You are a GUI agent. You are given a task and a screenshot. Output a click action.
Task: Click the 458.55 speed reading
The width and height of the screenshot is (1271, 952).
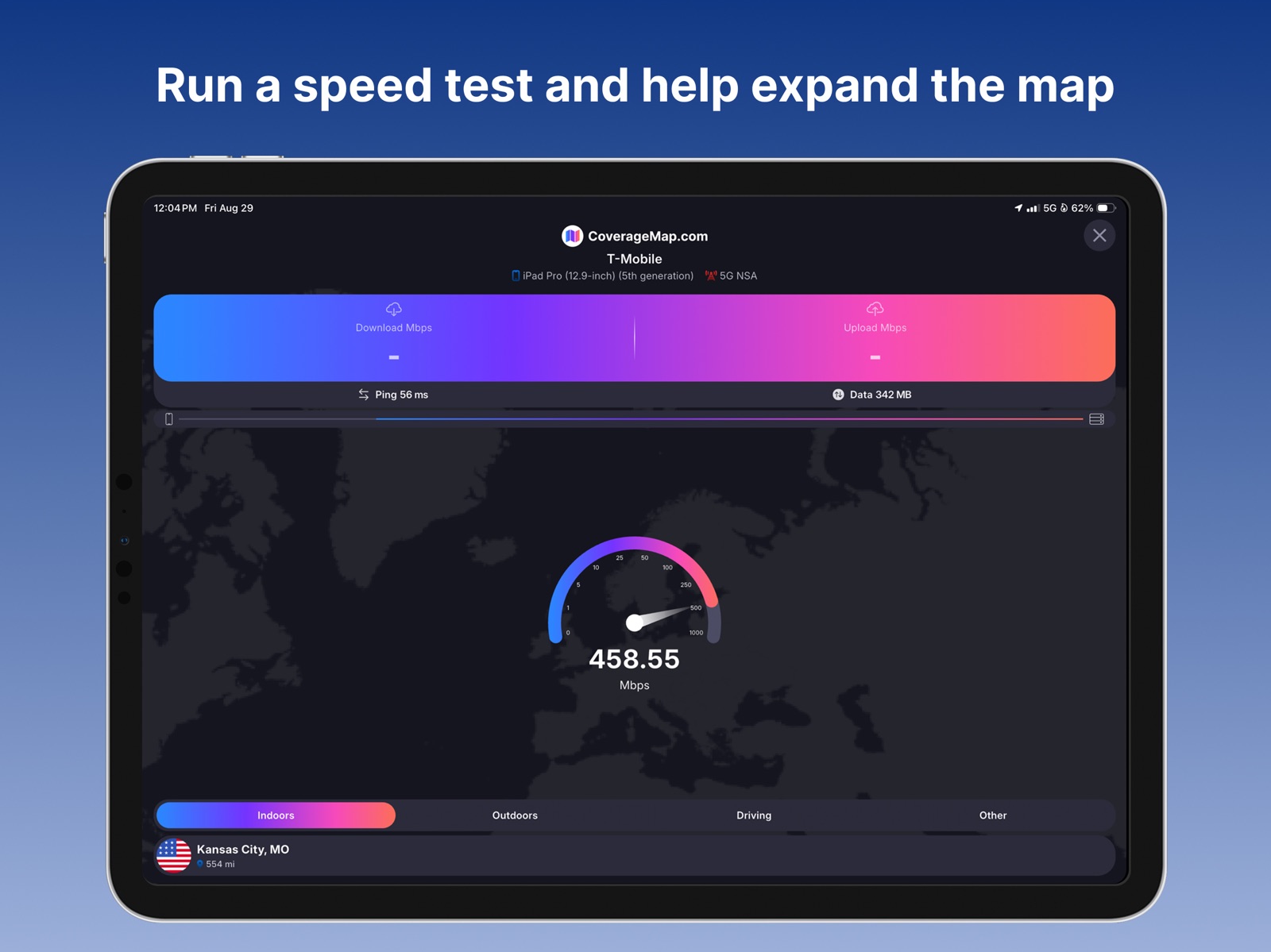coord(635,659)
